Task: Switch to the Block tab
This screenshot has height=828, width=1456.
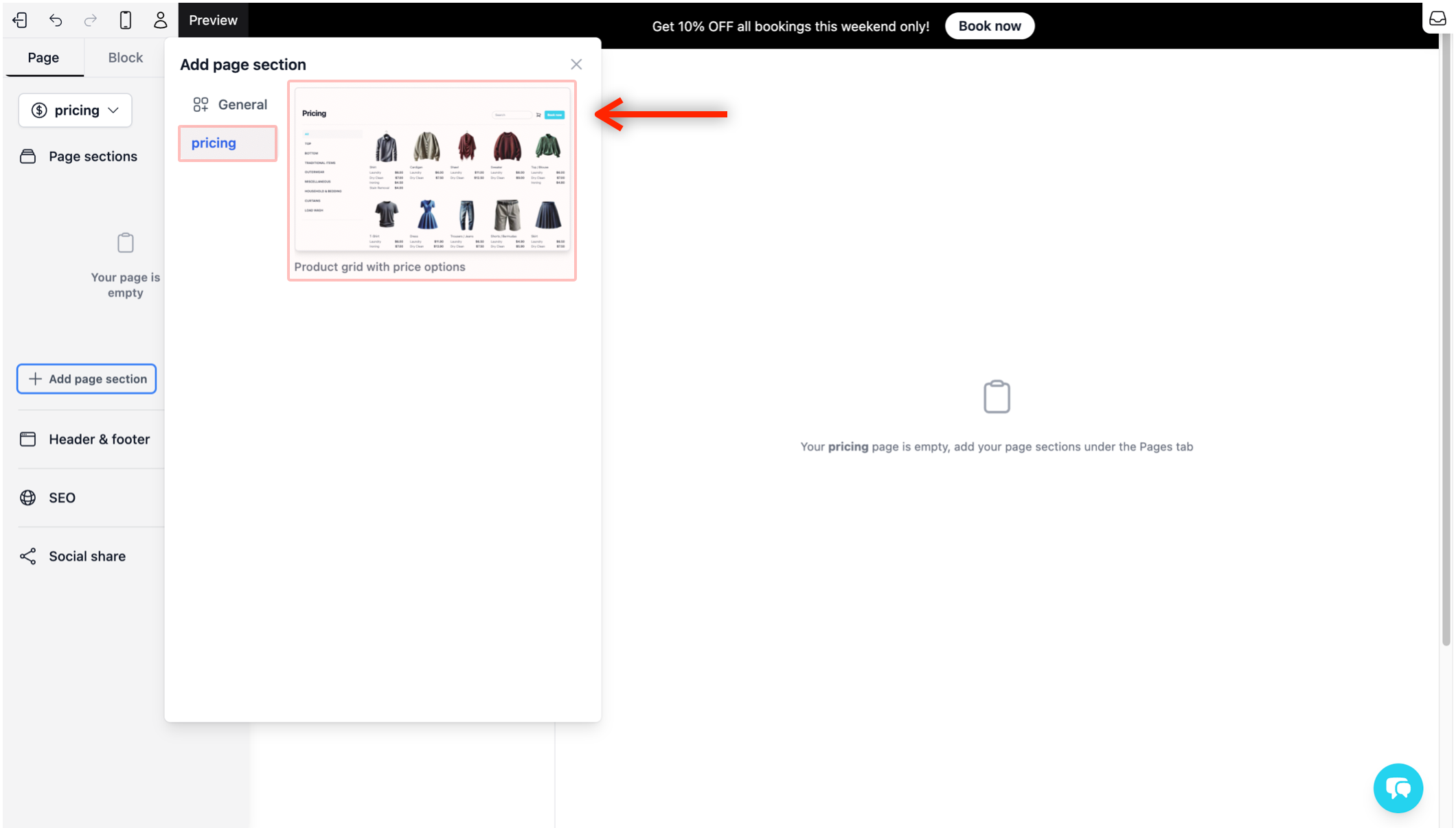Action: coord(125,58)
